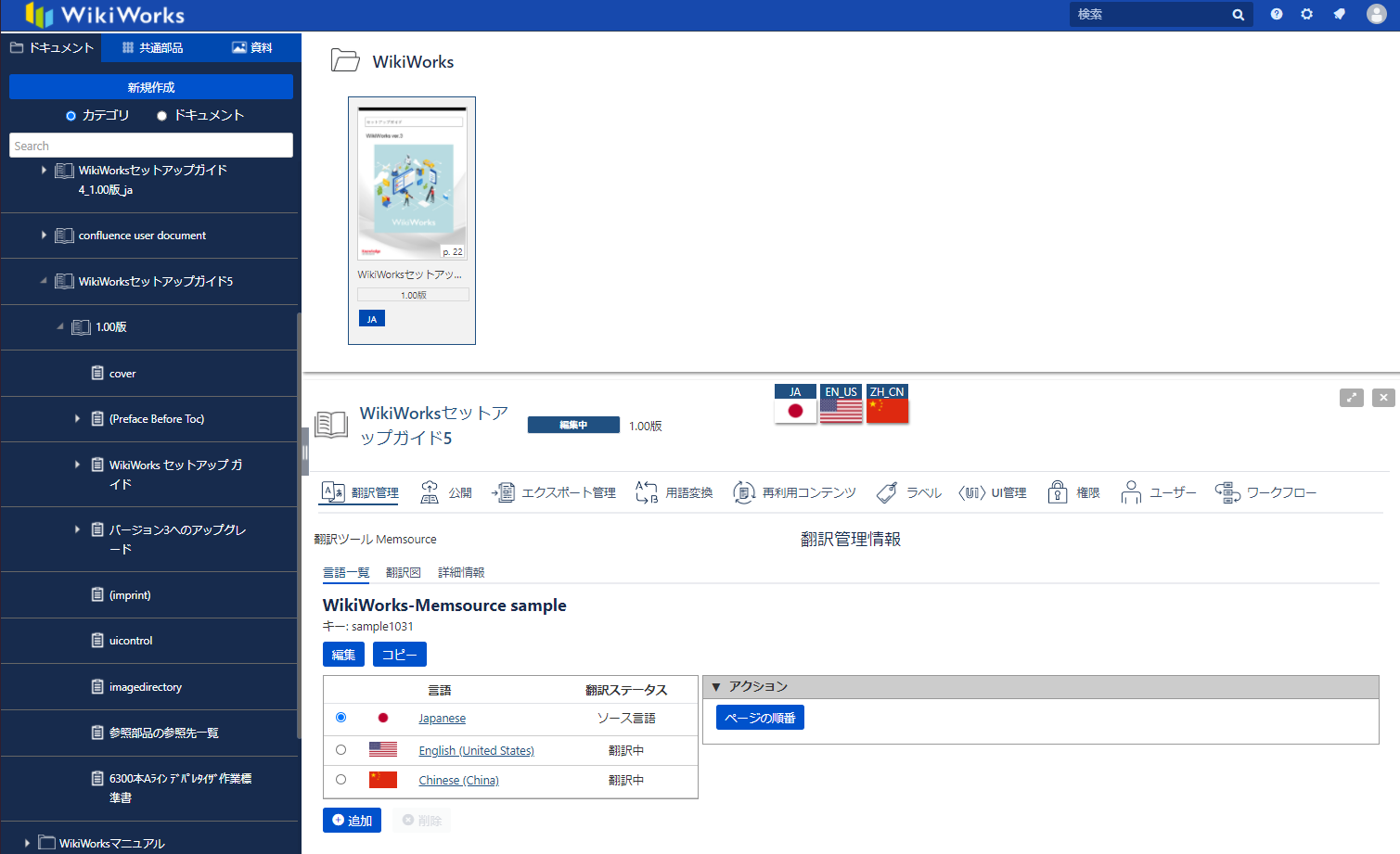Click the 新規作成 button
The height and width of the screenshot is (854, 1400).
click(151, 87)
